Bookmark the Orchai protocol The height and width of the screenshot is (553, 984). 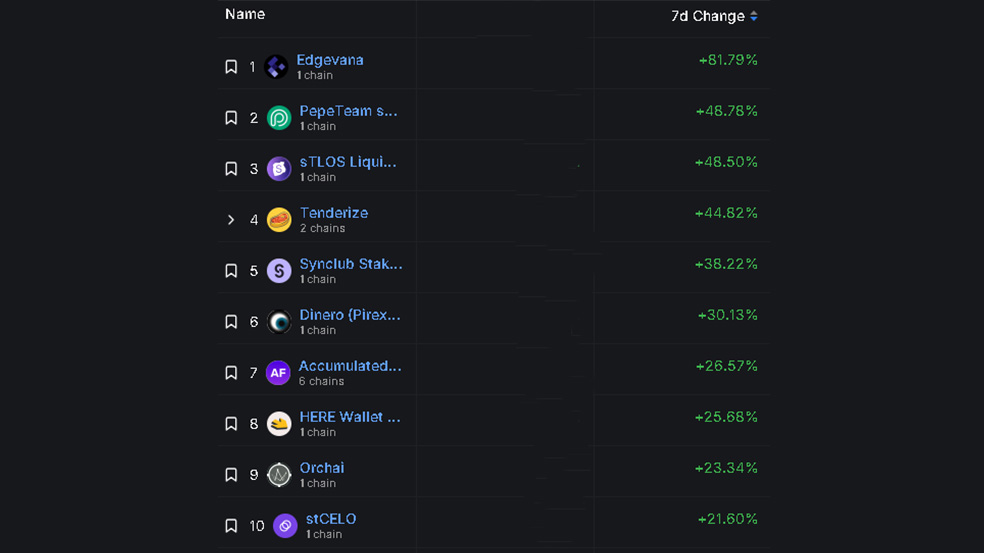231,475
